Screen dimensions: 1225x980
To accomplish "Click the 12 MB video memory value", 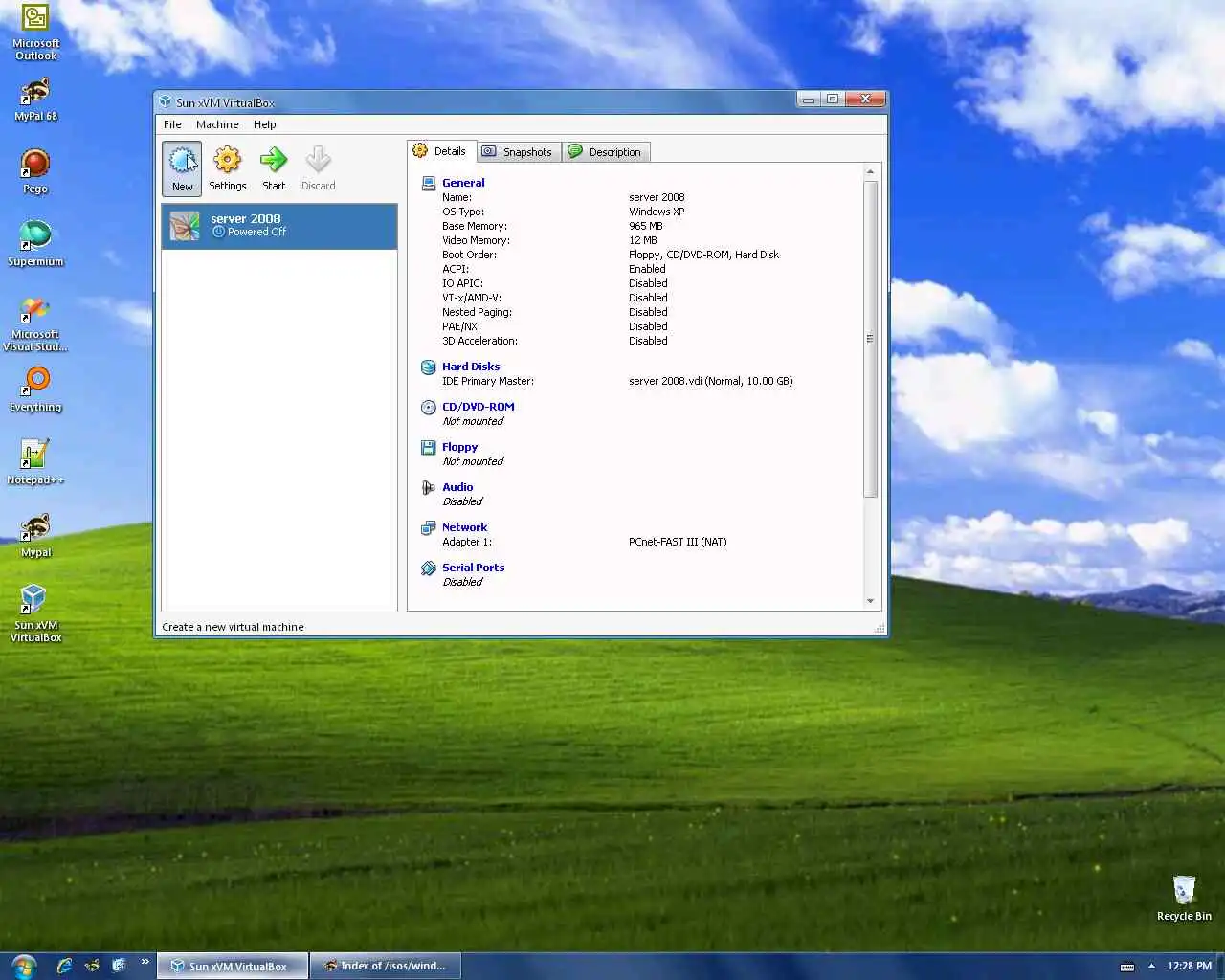I will [643, 240].
